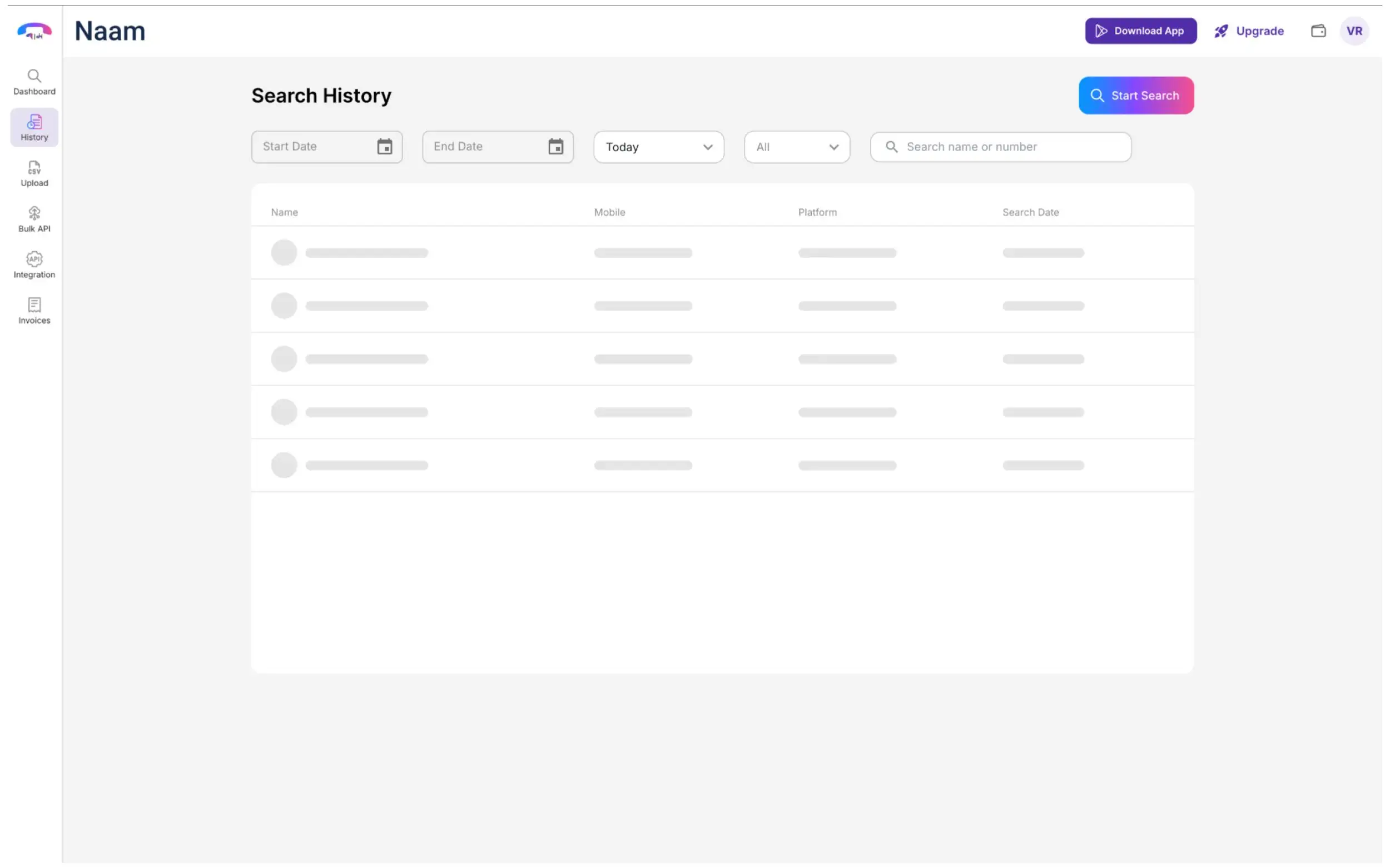Expand the Today period dropdown
The height and width of the screenshot is (868, 1390).
coord(658,147)
